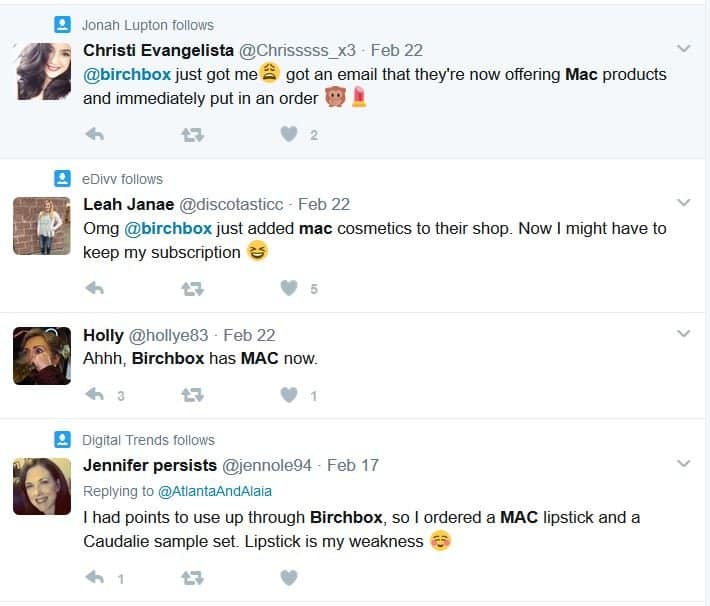Reply to Holly's Birchbox tweet
710x606 pixels.
(x=95, y=395)
